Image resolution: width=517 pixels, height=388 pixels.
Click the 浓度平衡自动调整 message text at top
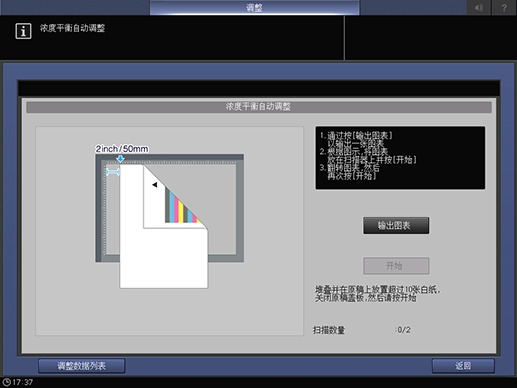point(72,28)
